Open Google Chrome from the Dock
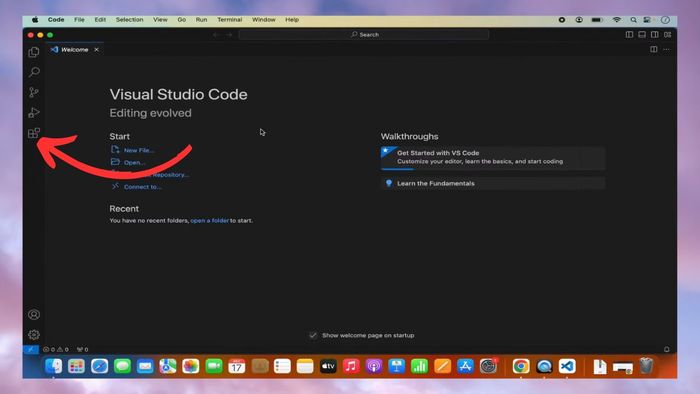700x394 pixels. pos(521,366)
